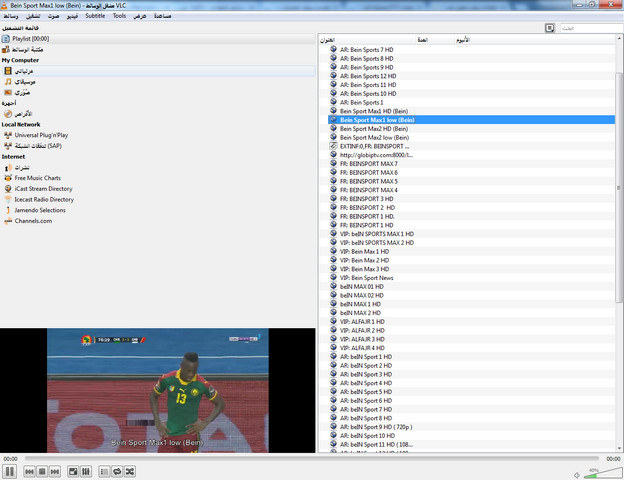Change playlist view mode icon near search

(550, 28)
